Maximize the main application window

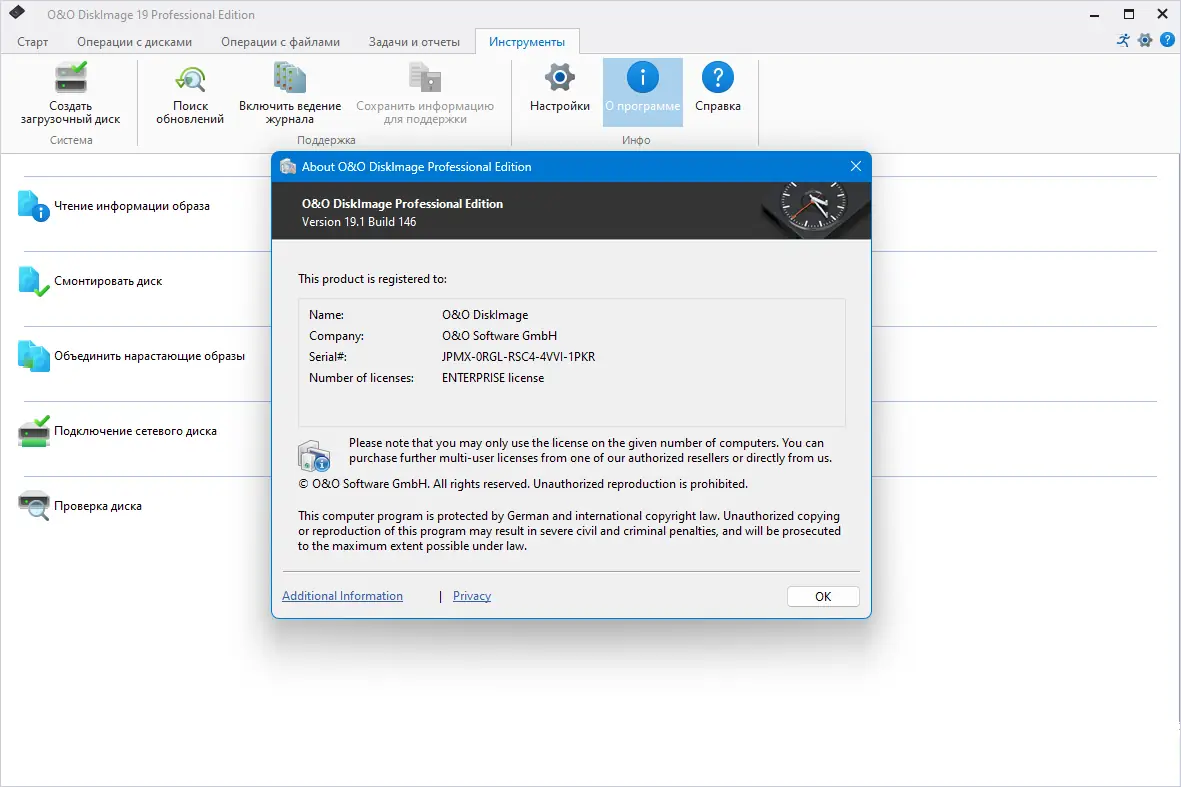[1128, 14]
